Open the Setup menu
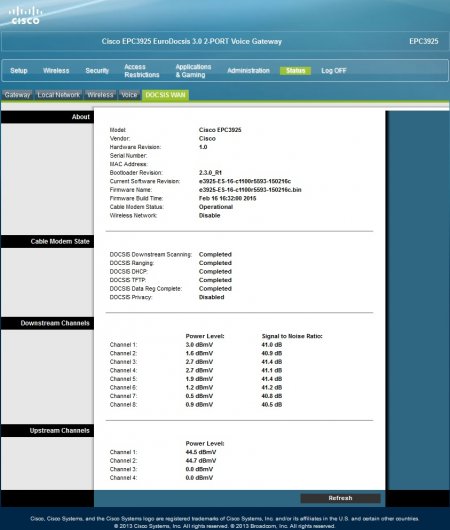 tap(19, 71)
